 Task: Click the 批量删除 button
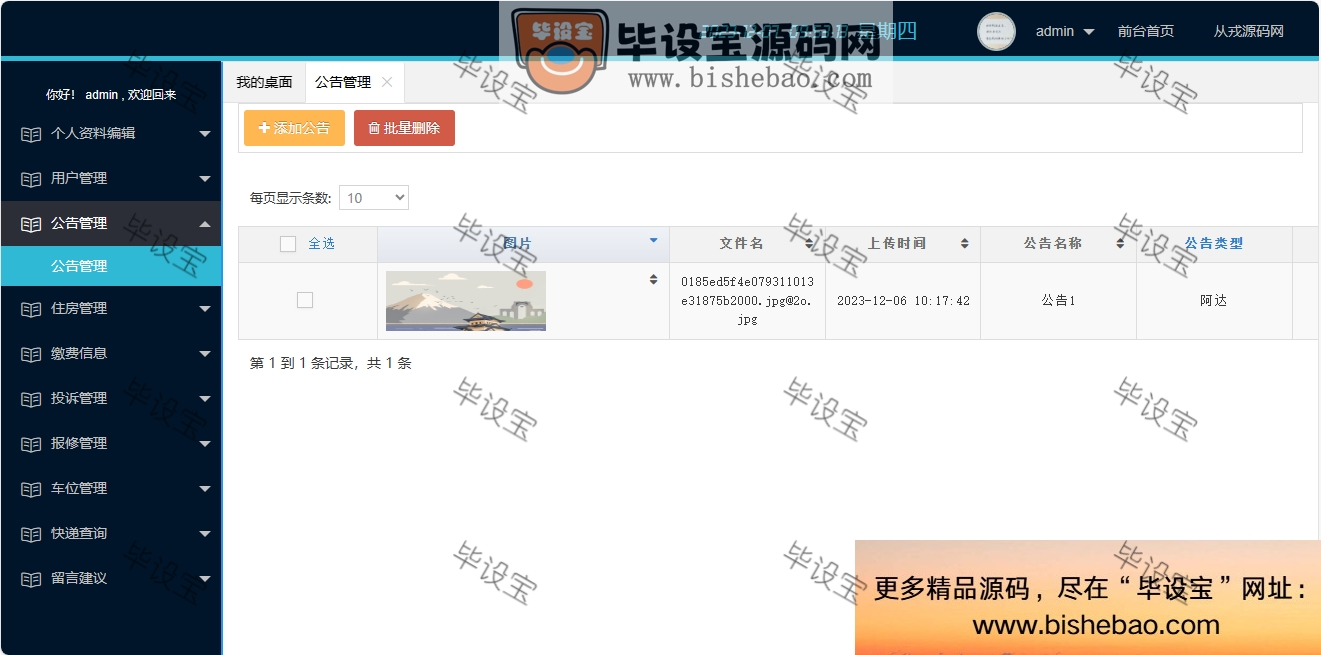[x=404, y=128]
